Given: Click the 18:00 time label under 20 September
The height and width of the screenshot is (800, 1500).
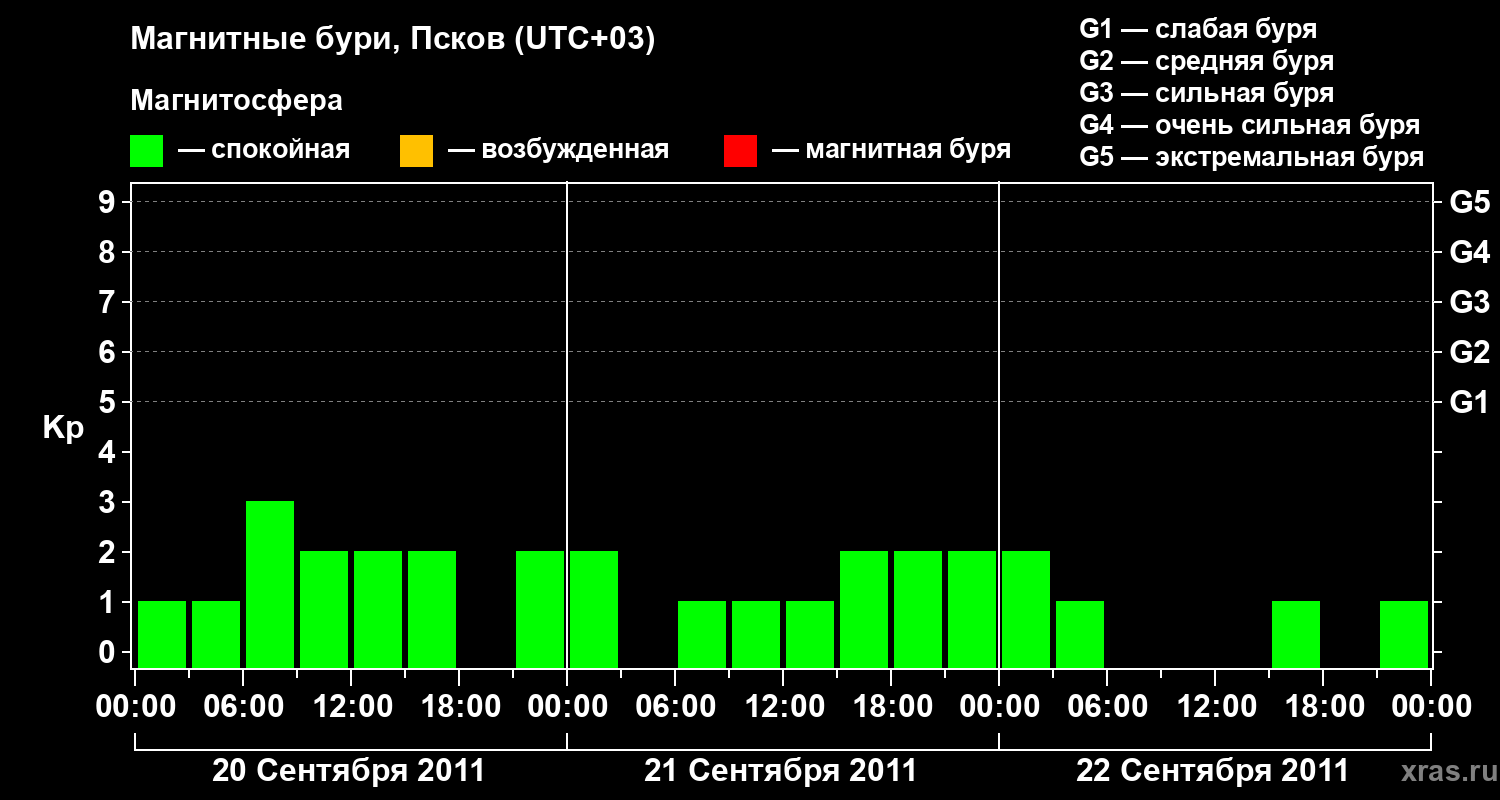Looking at the screenshot, I should 459,707.
